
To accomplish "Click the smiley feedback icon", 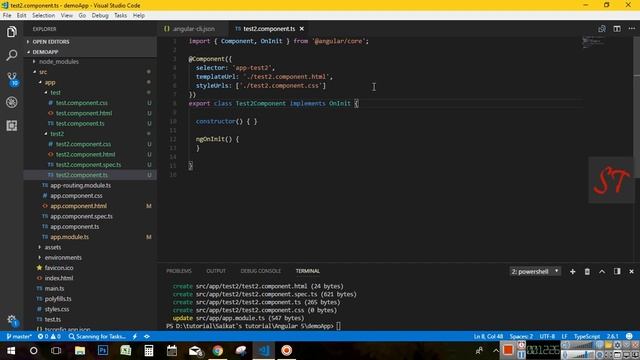I will point(629,336).
